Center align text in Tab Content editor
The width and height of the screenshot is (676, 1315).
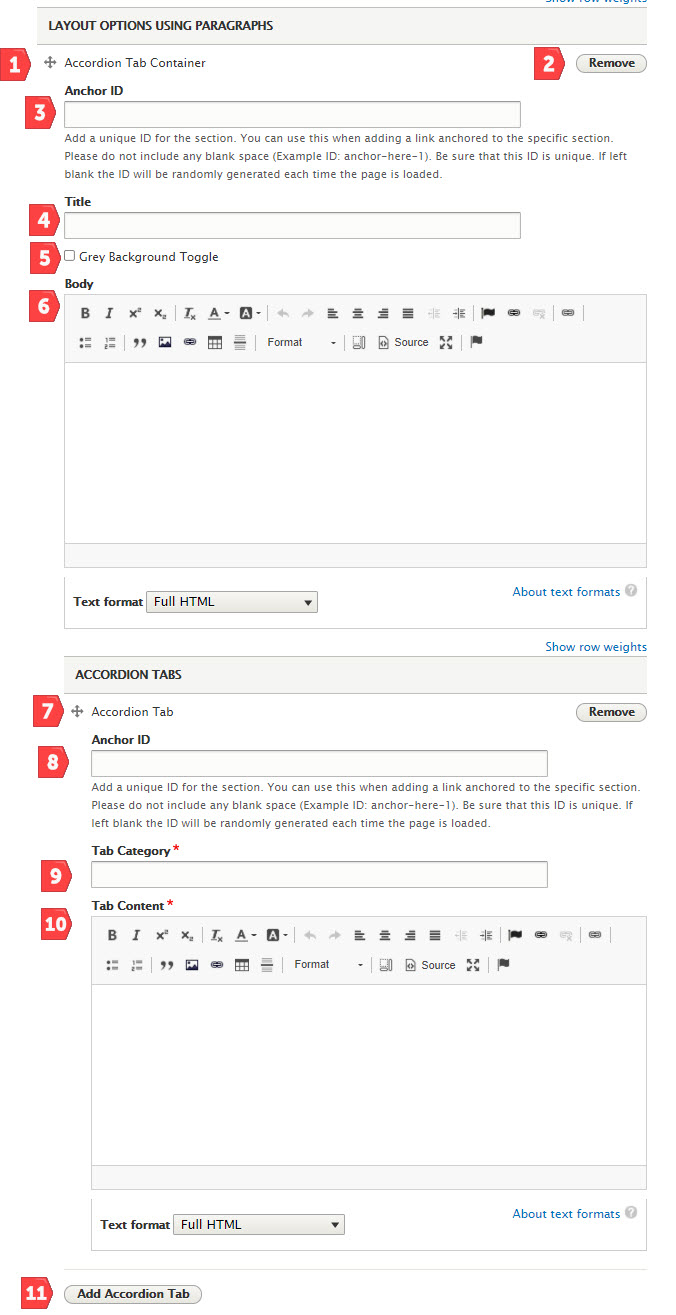click(385, 936)
